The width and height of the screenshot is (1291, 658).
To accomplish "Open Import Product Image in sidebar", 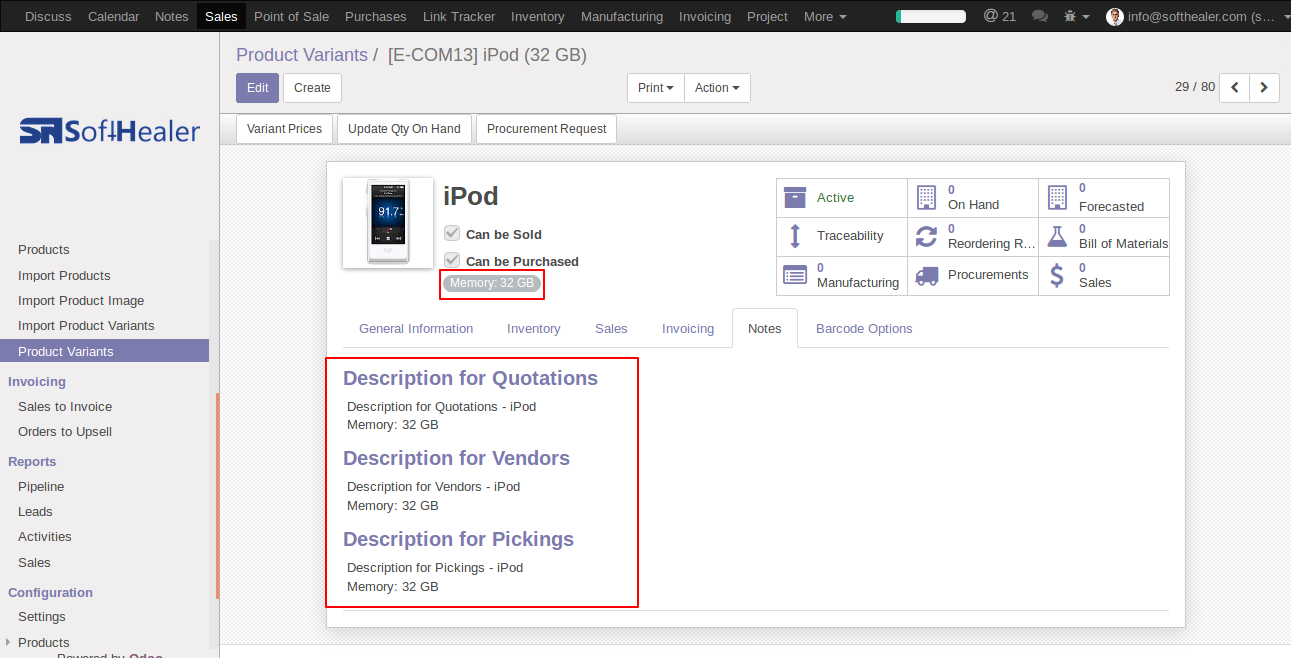I will 81,300.
